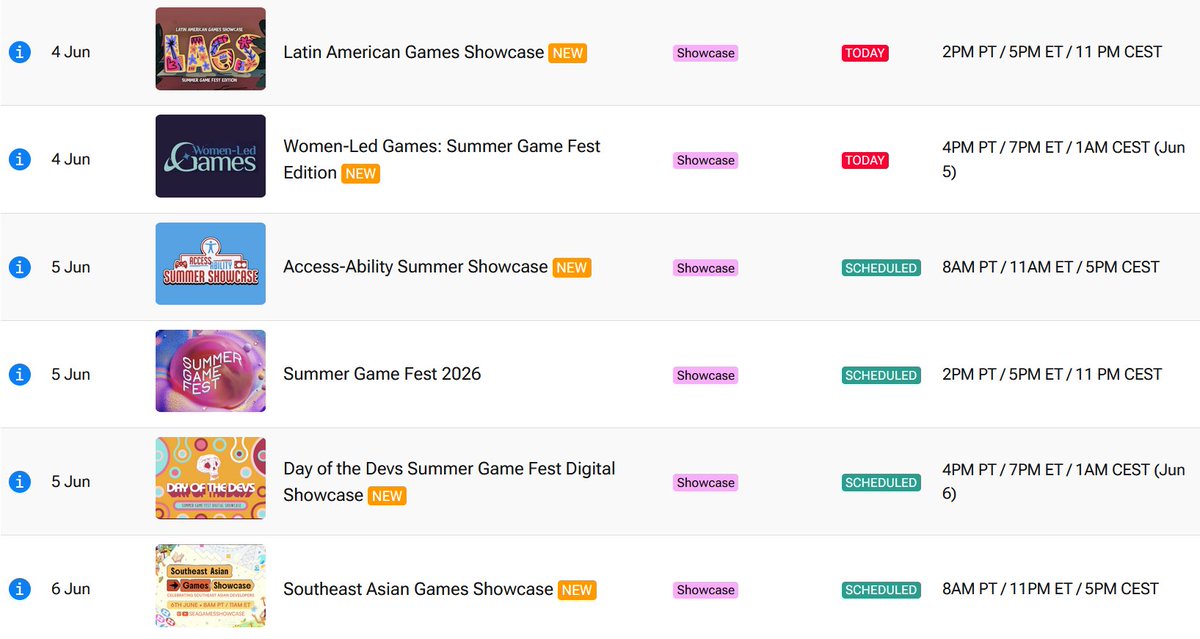1200x639 pixels.
Task: Open info icon for Southeast Asian Games Showcase
Action: pos(19,589)
